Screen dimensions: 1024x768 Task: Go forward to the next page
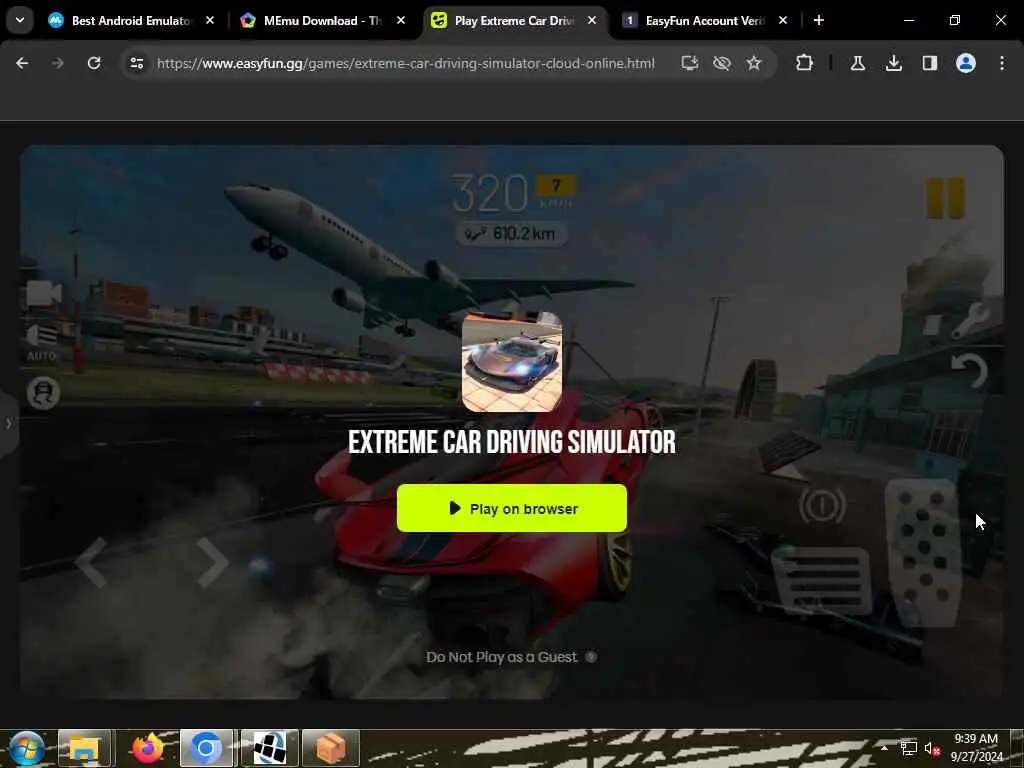coord(58,63)
